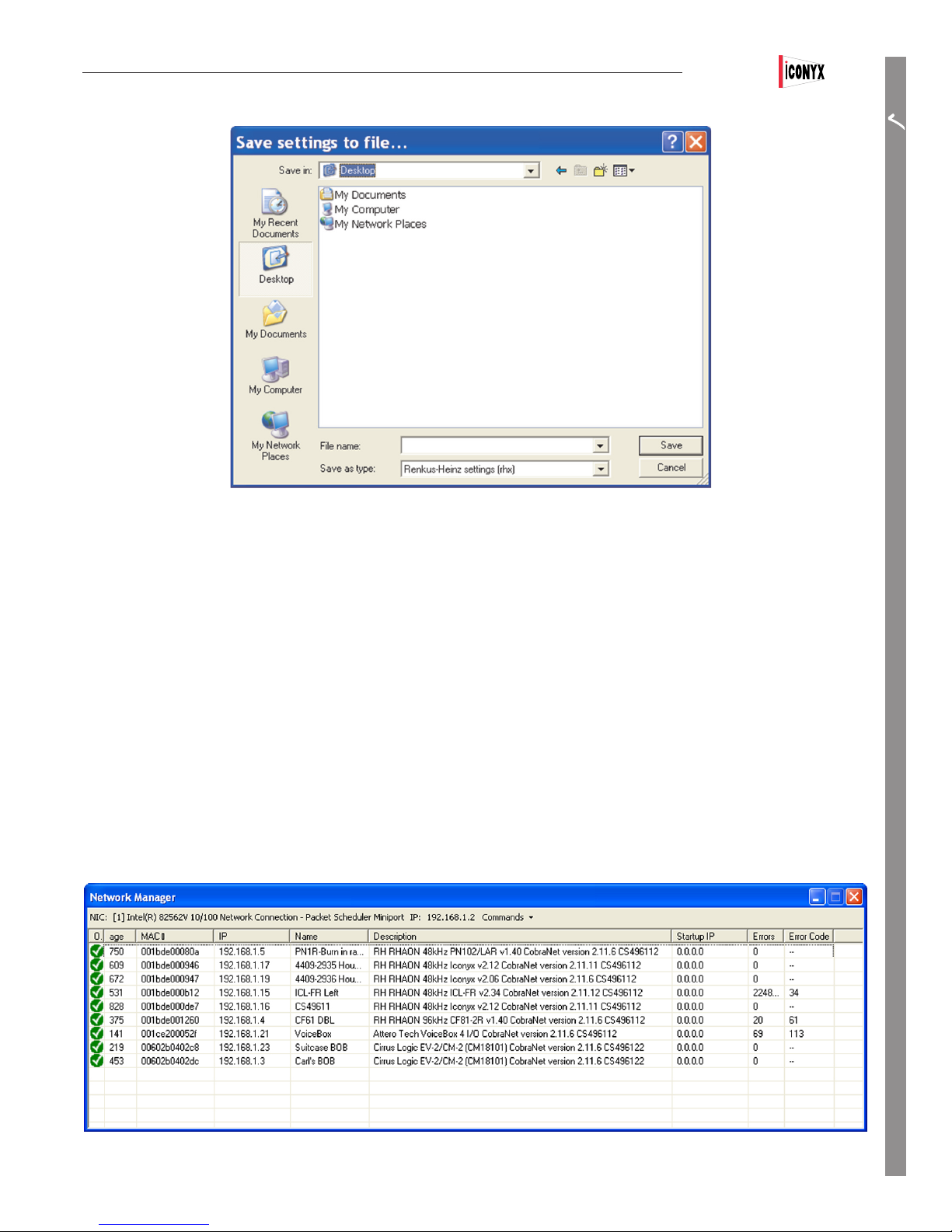Click the green status icon for 192.168.1.17
952x1232 pixels.
(x=96, y=965)
